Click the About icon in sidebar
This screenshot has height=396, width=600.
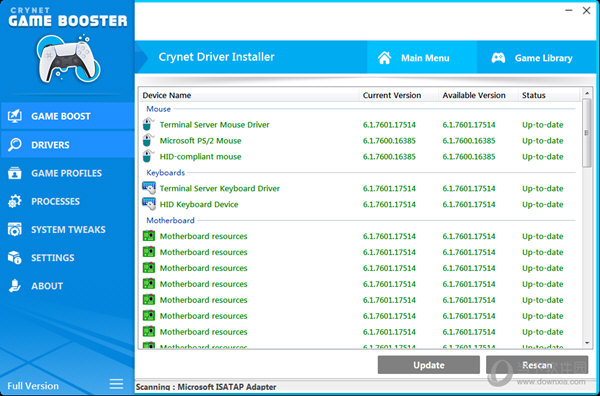pyautogui.click(x=15, y=286)
